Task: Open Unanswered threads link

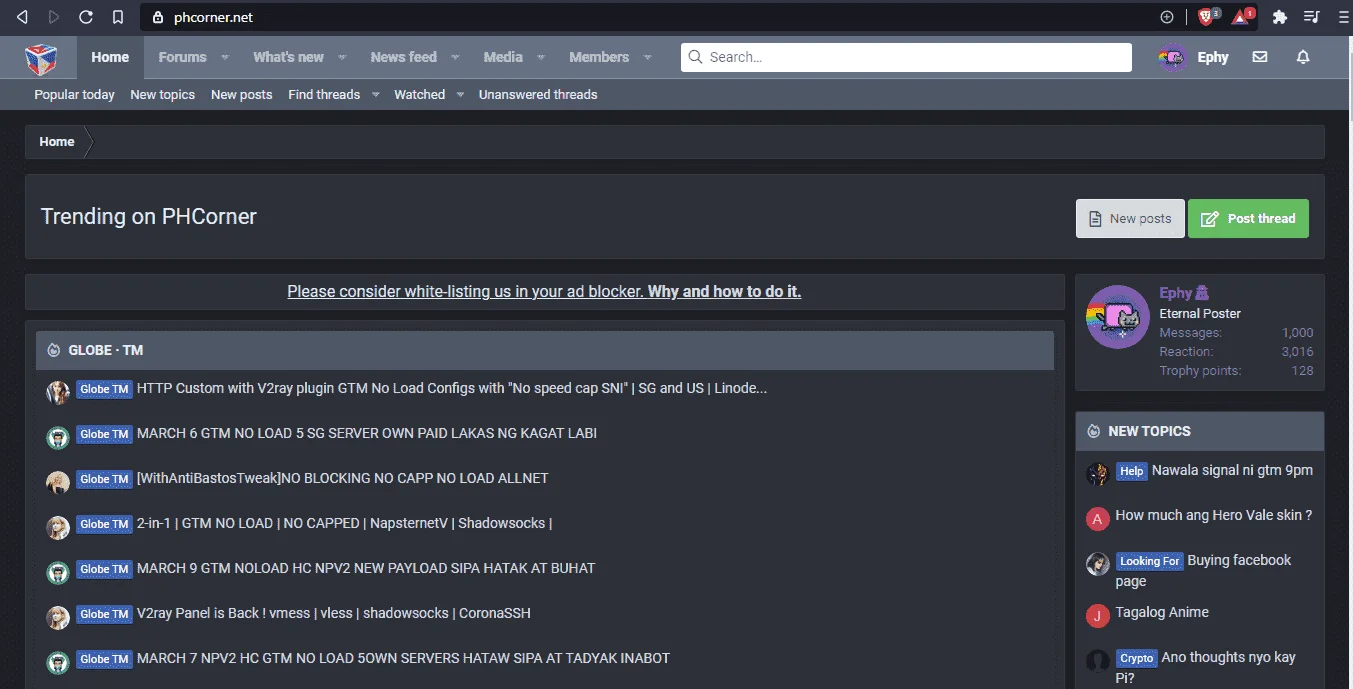Action: point(538,95)
